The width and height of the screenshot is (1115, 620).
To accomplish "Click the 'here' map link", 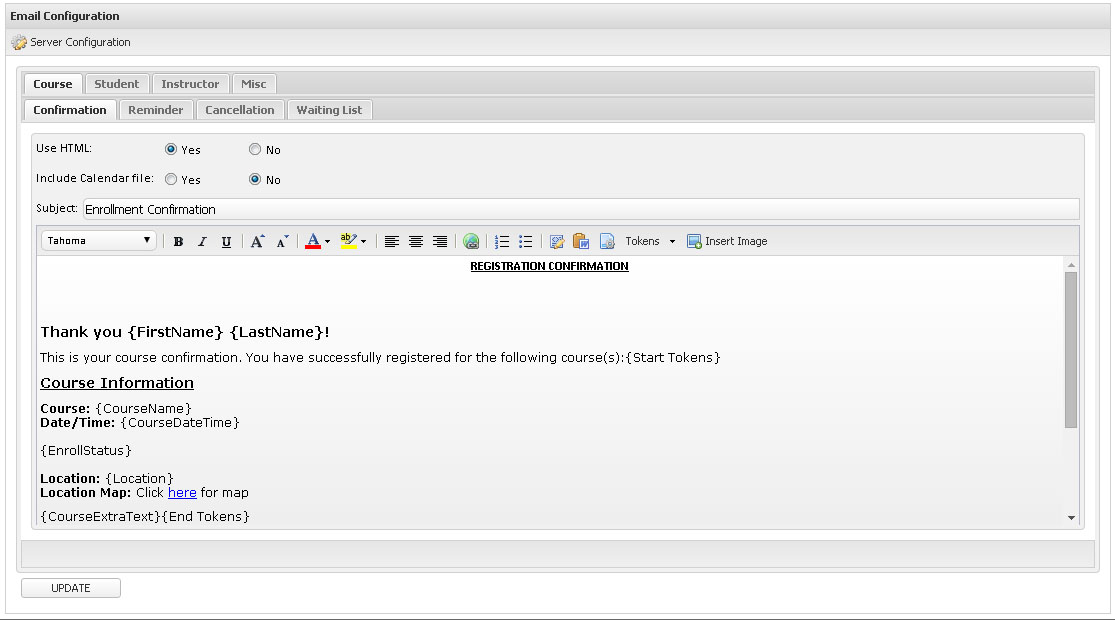I will [182, 493].
